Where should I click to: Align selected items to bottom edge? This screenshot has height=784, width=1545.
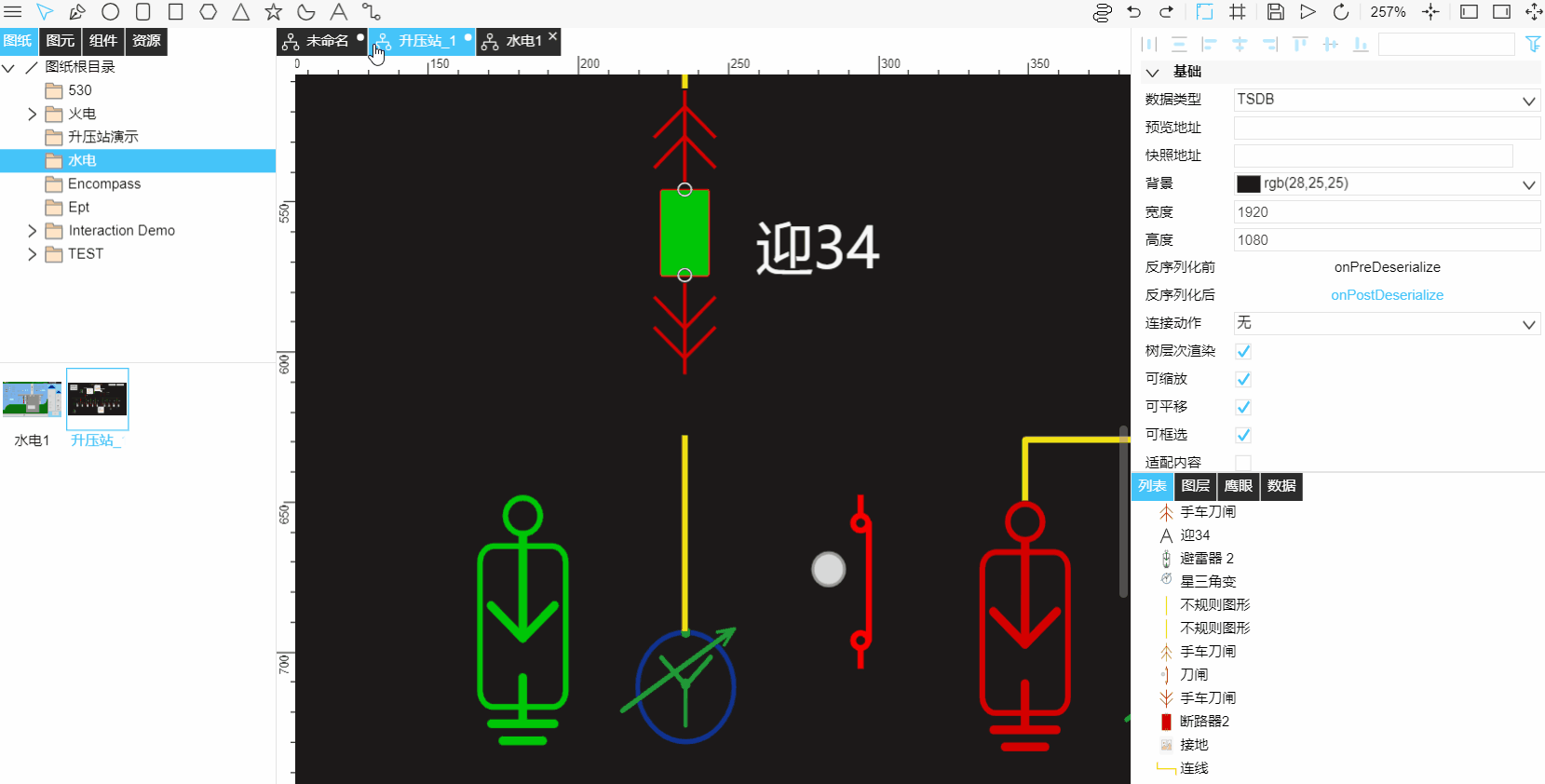point(1361,44)
